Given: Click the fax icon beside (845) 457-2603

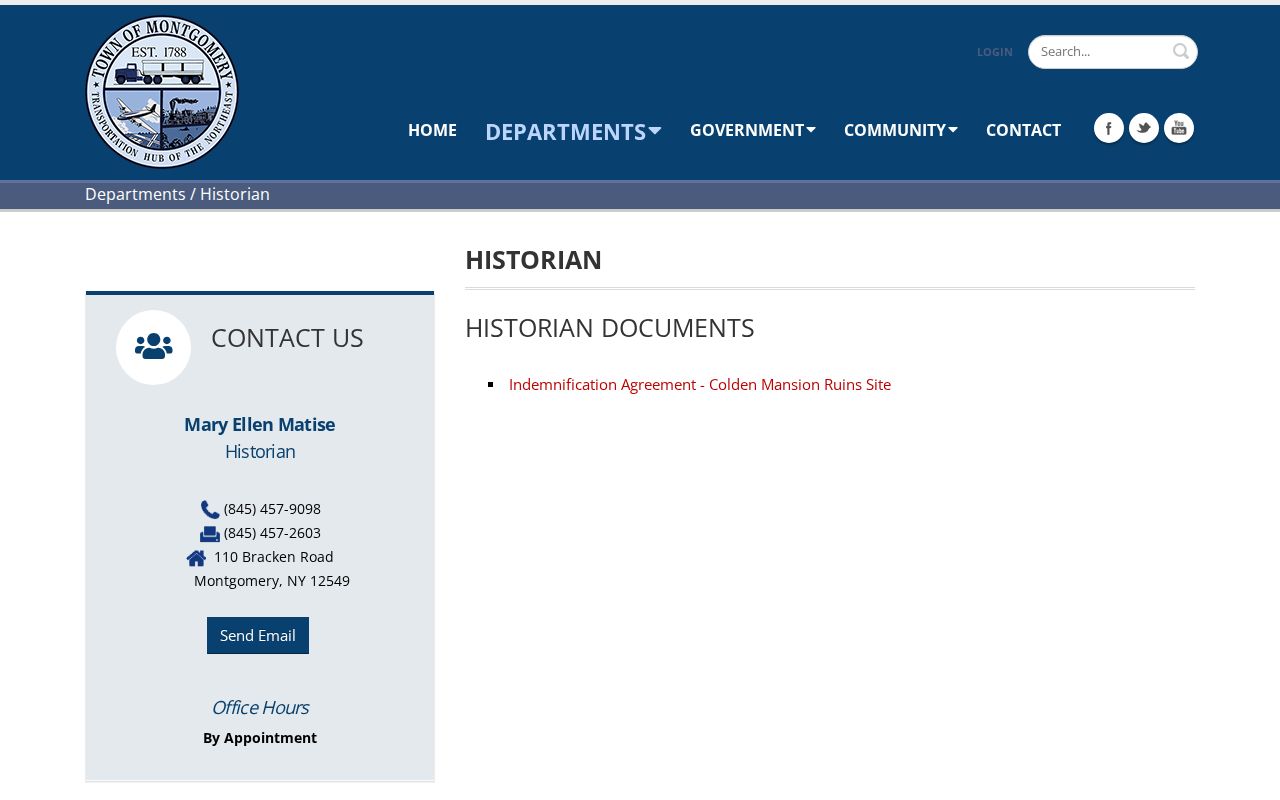Looking at the screenshot, I should (x=210, y=534).
